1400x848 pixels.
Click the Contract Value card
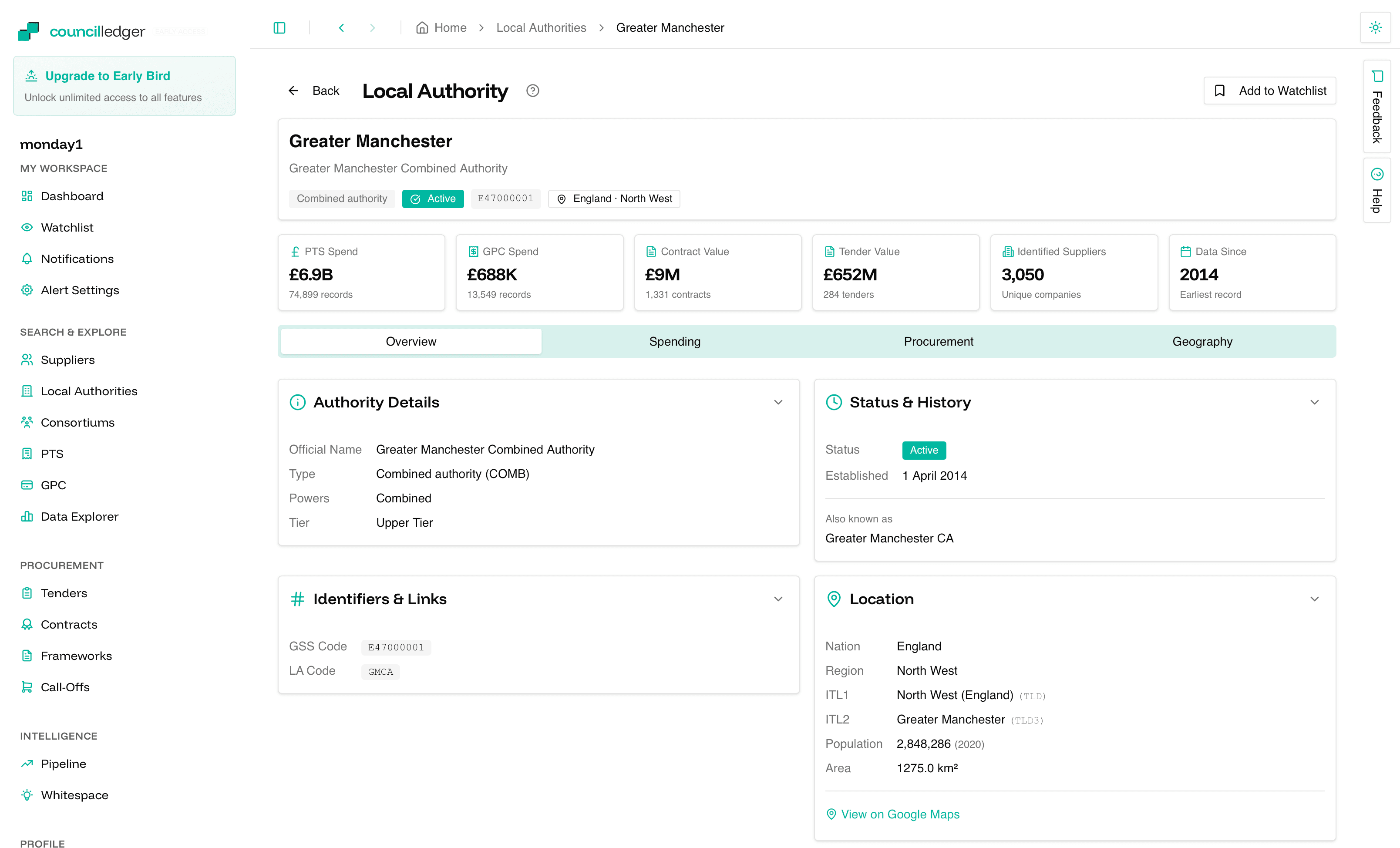point(717,273)
